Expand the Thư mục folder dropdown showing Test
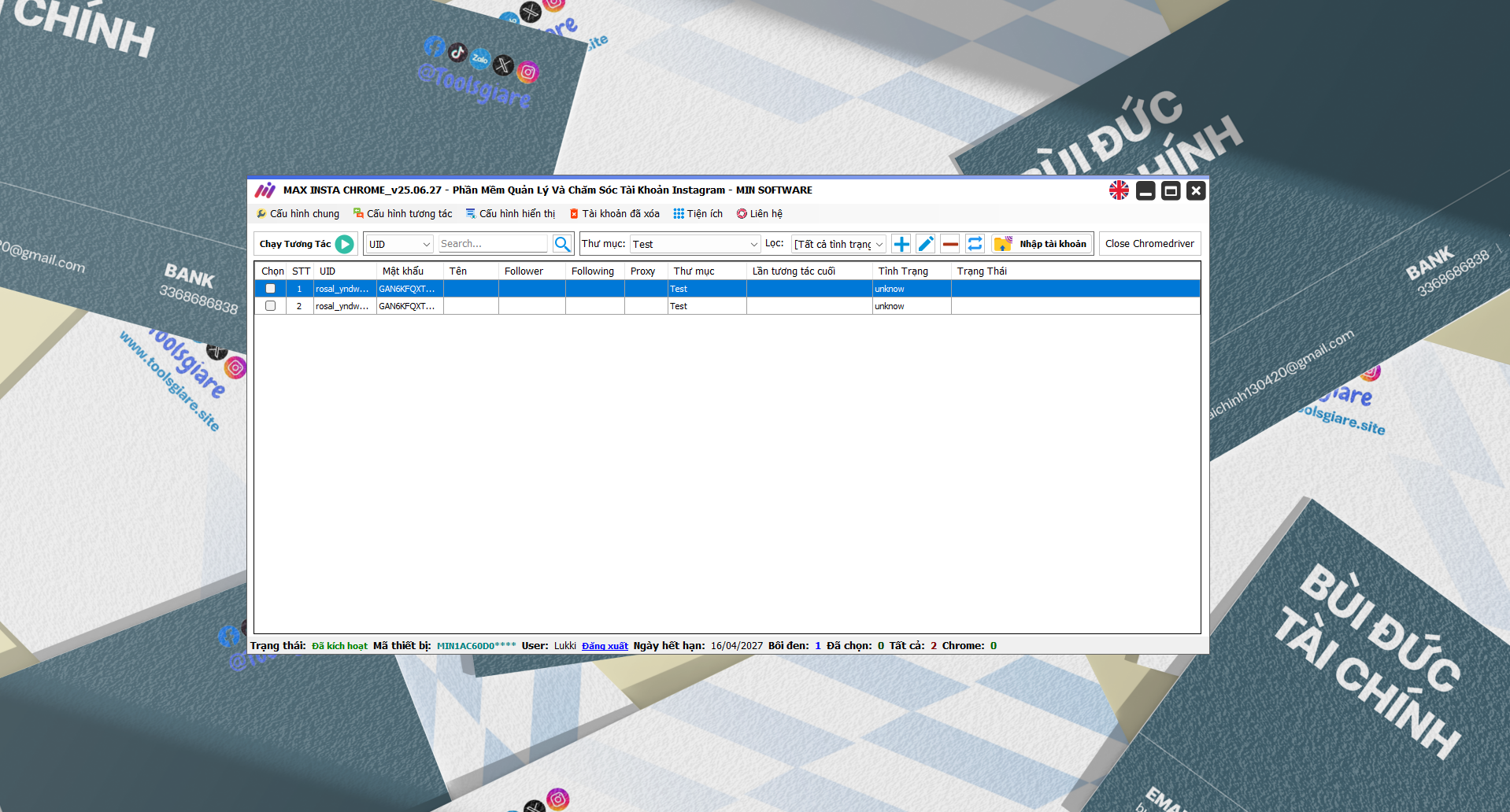Viewport: 1510px width, 812px height. pos(695,244)
